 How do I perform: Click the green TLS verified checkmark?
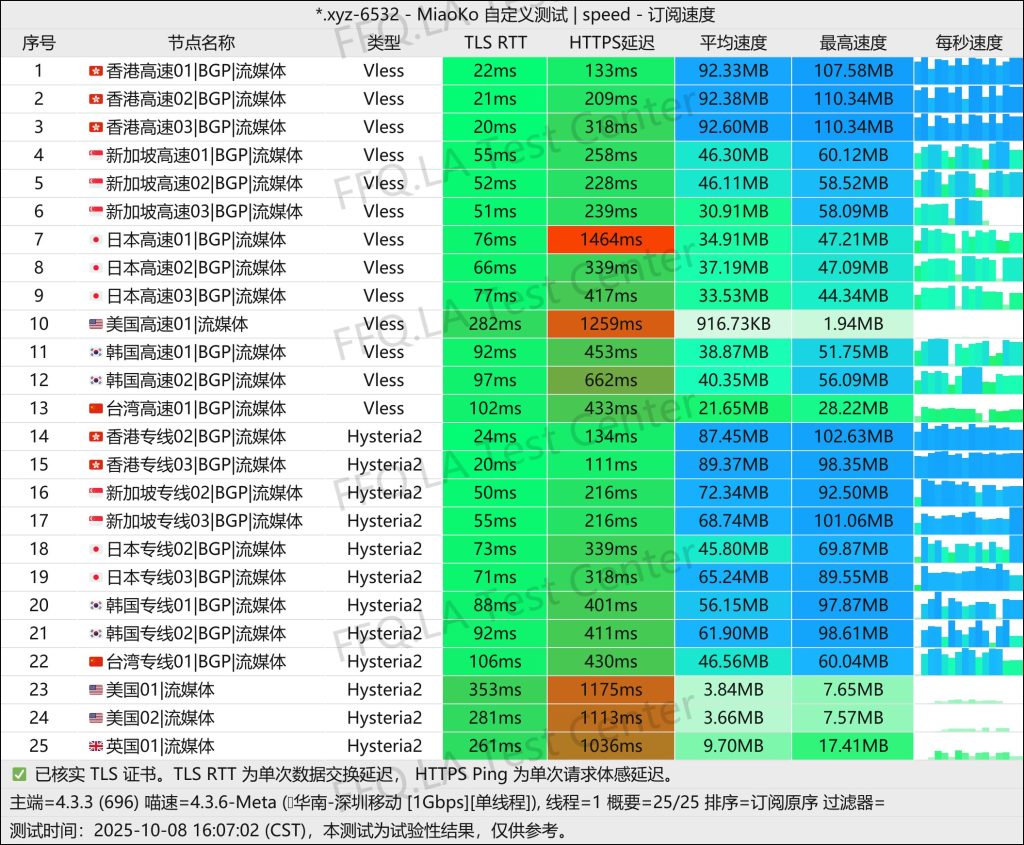tap(19, 774)
